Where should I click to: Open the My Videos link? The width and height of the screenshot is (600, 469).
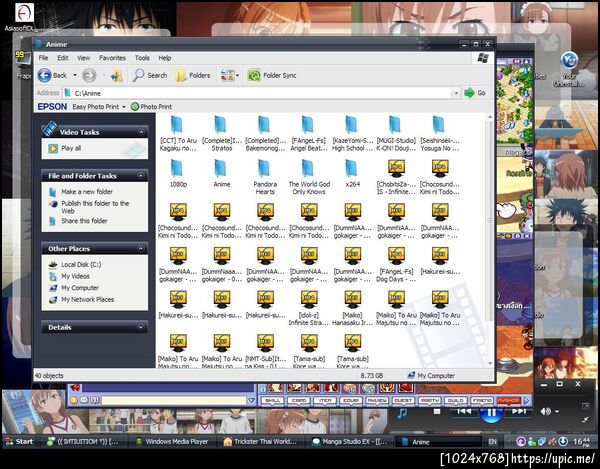(x=75, y=276)
